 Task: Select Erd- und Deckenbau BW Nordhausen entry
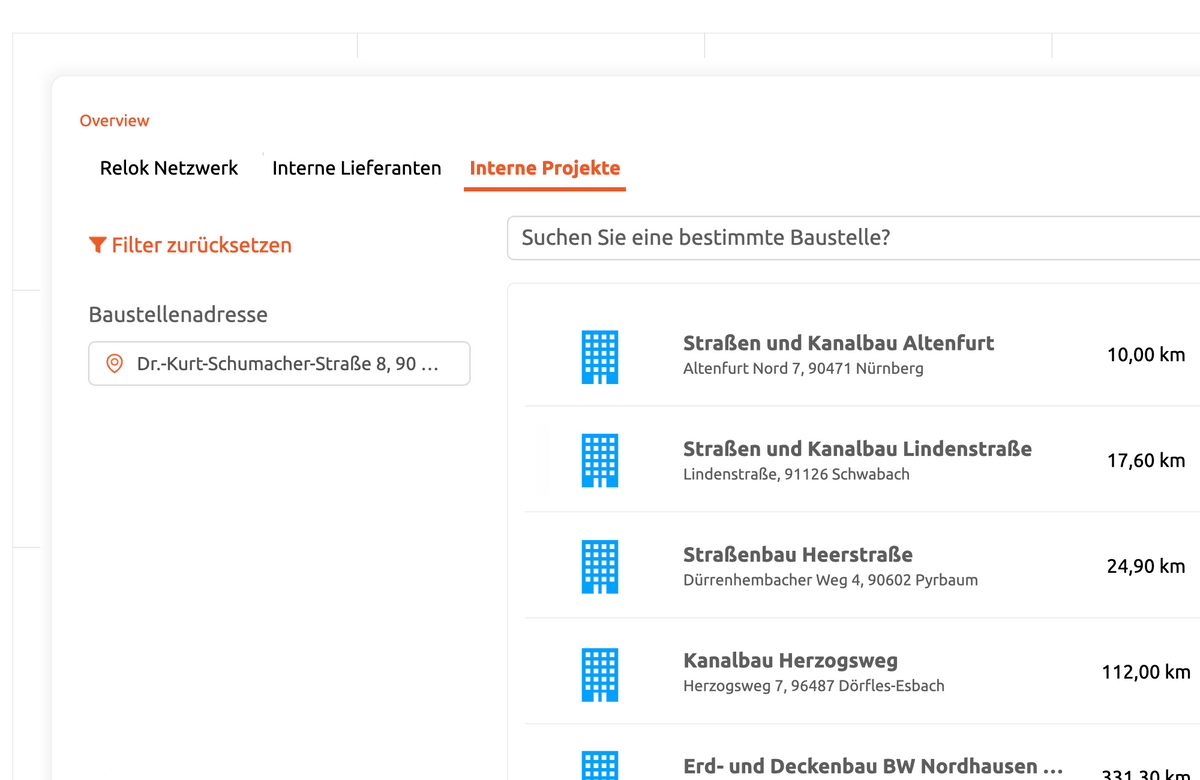coord(872,766)
